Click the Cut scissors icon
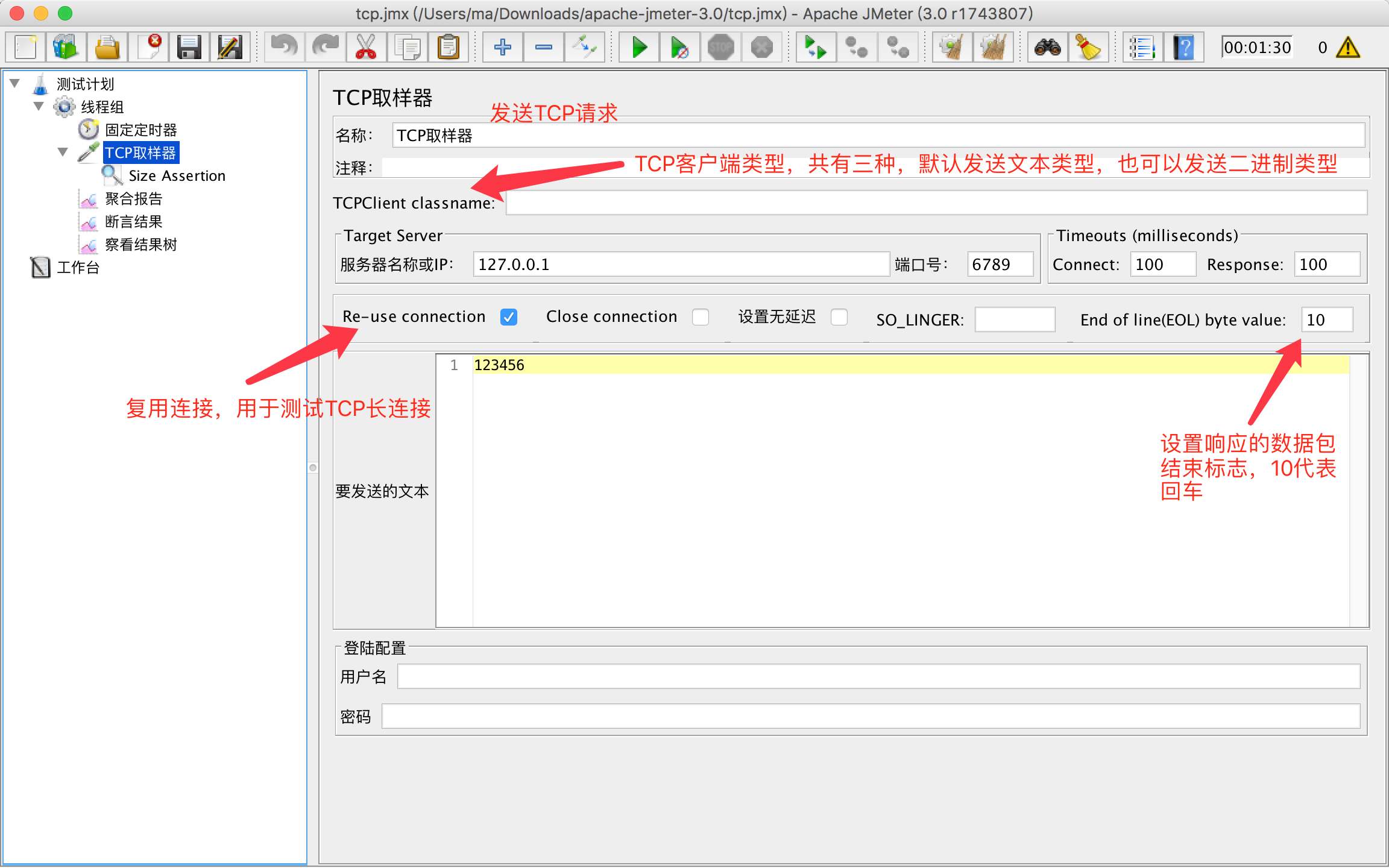The height and width of the screenshot is (868, 1389). click(366, 47)
